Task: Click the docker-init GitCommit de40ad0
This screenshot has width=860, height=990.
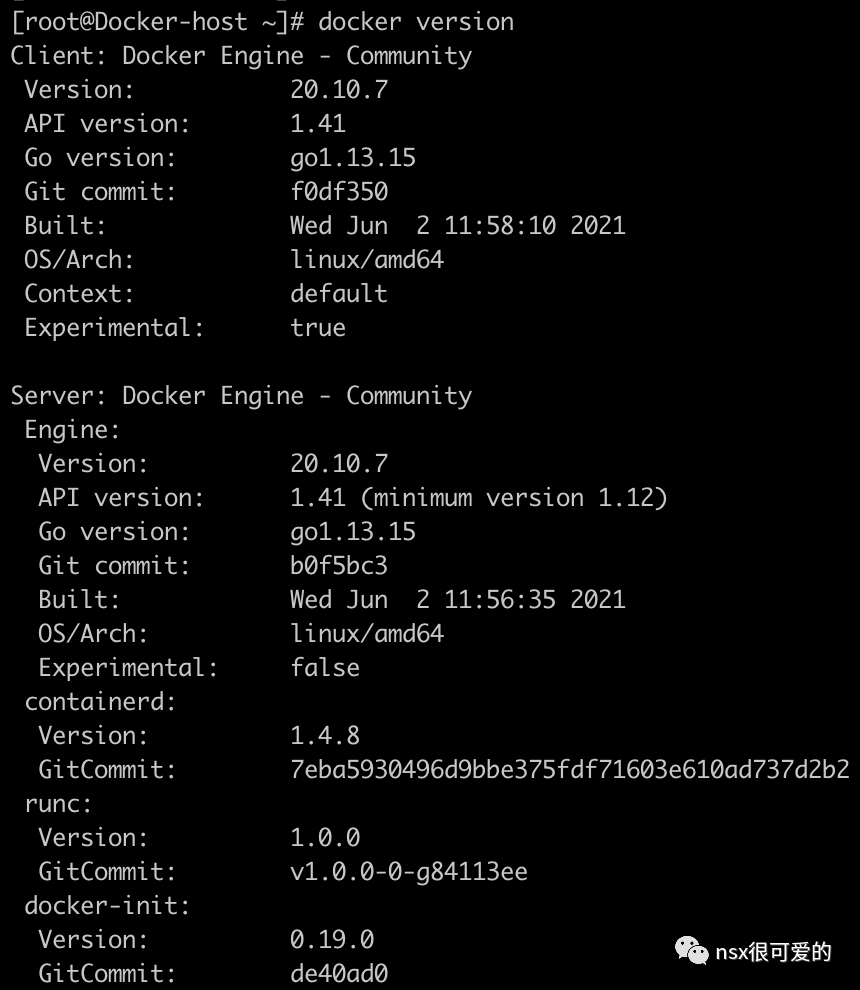Action: click(x=338, y=973)
